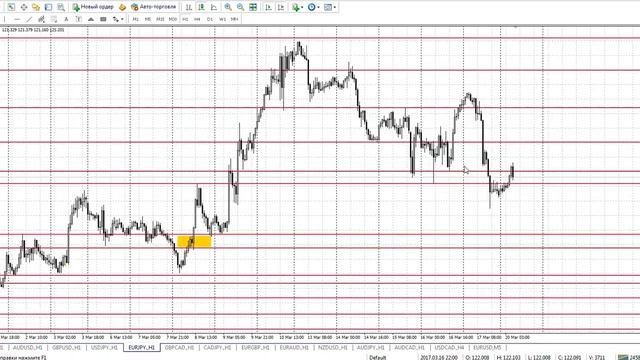Select the horizontal line drawing tool

pyautogui.click(x=17, y=19)
